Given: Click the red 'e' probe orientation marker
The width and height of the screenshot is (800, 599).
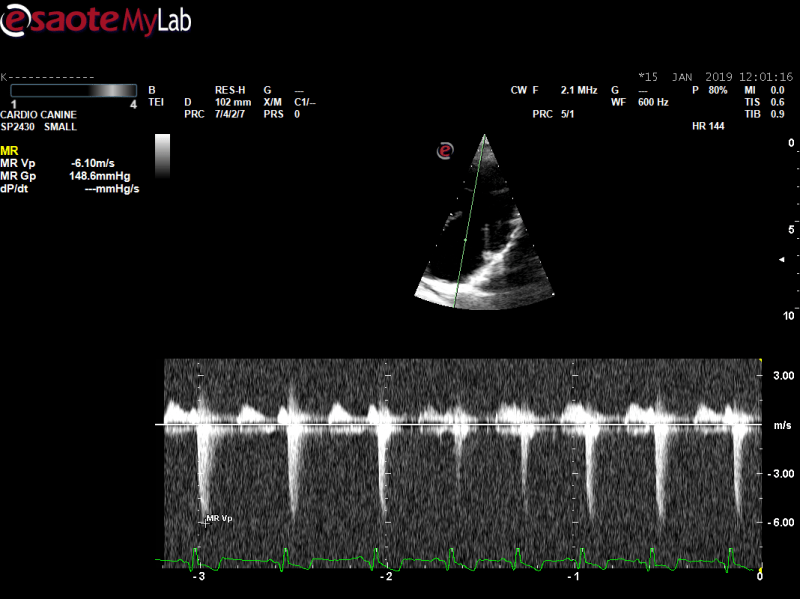Looking at the screenshot, I should tap(446, 150).
